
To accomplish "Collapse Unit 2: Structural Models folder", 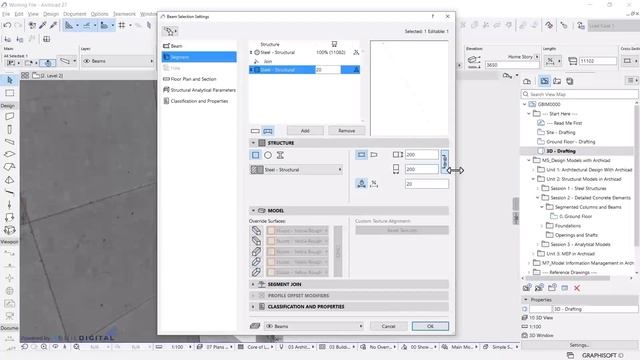I will [533, 179].
